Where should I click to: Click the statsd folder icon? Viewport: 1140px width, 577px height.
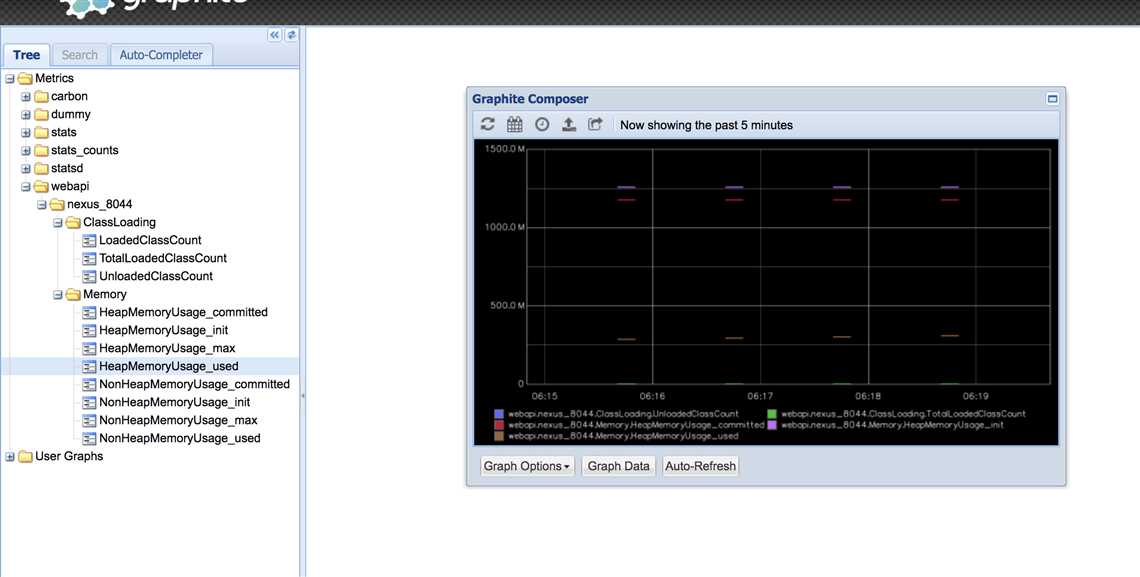coord(41,169)
